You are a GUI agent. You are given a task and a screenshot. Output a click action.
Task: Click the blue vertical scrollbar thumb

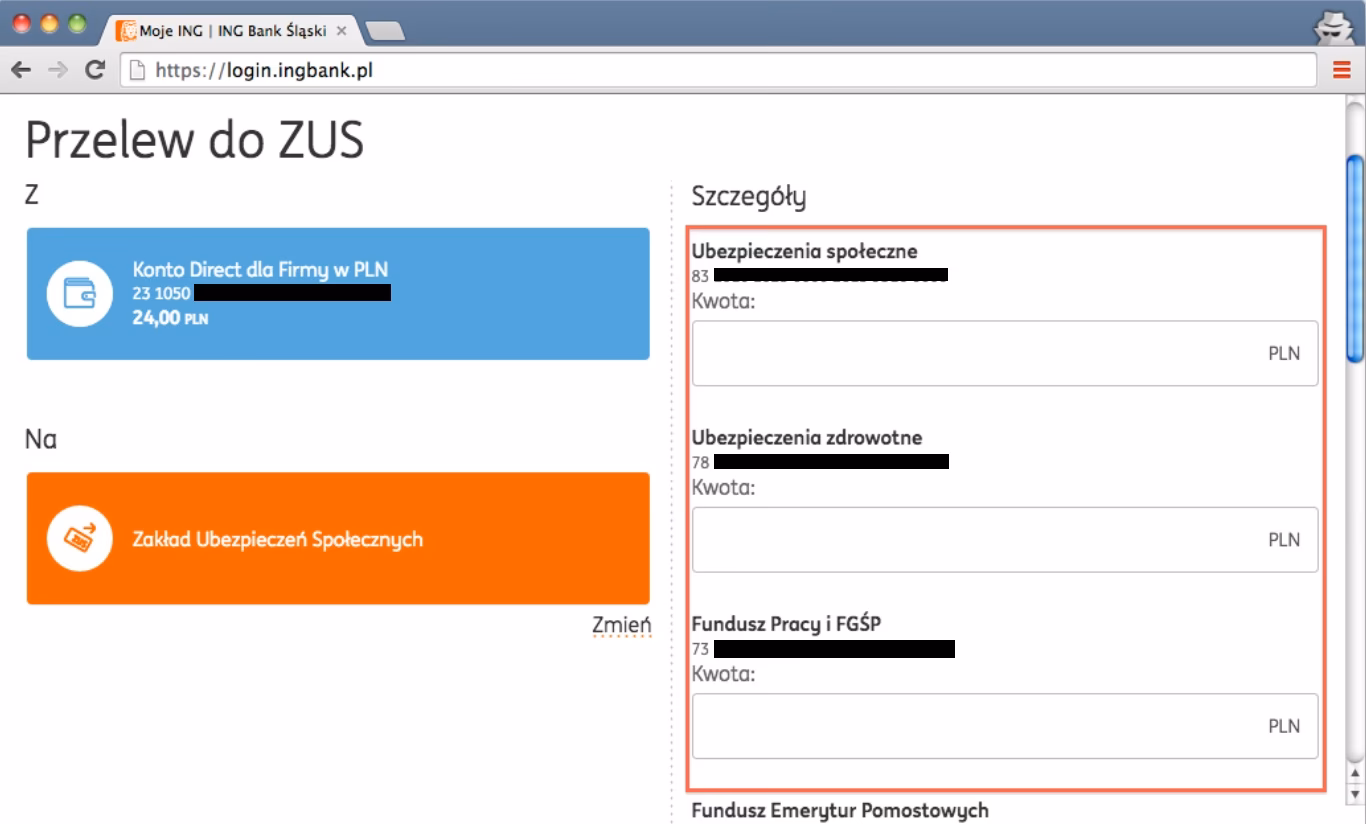point(1355,255)
